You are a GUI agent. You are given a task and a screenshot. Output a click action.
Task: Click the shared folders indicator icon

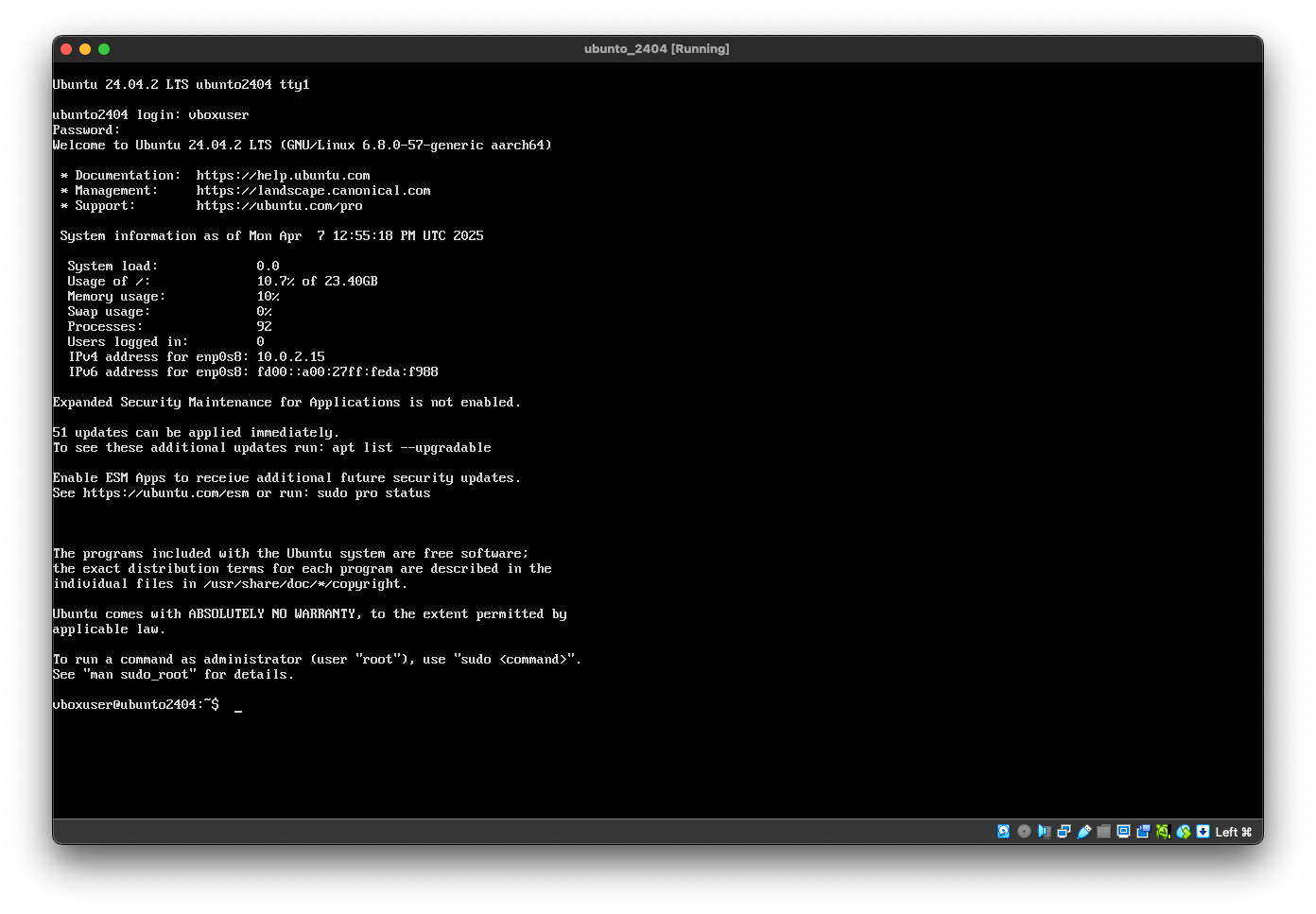(1103, 832)
